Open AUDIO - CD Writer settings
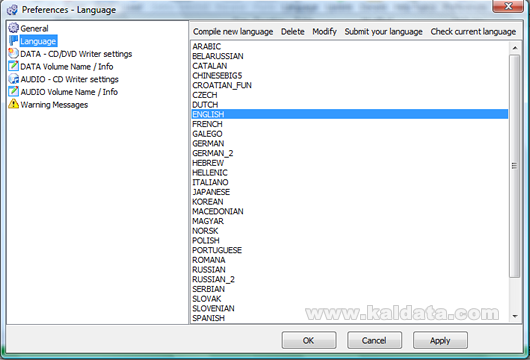The image size is (530, 360). (69, 79)
